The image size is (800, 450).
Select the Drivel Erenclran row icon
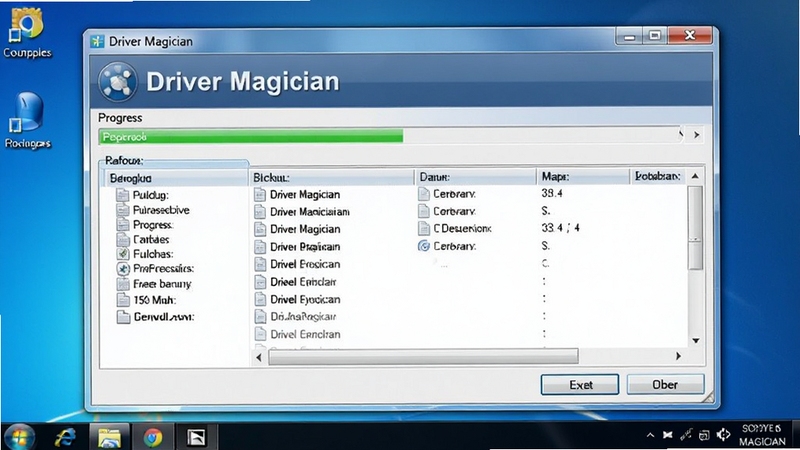(x=260, y=334)
